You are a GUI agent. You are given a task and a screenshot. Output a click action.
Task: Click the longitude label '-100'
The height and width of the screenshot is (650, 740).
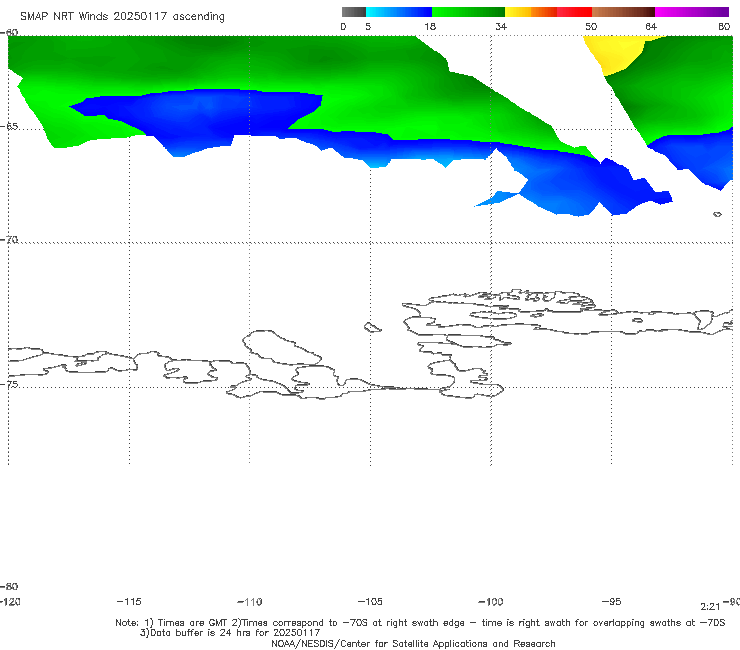point(491,601)
